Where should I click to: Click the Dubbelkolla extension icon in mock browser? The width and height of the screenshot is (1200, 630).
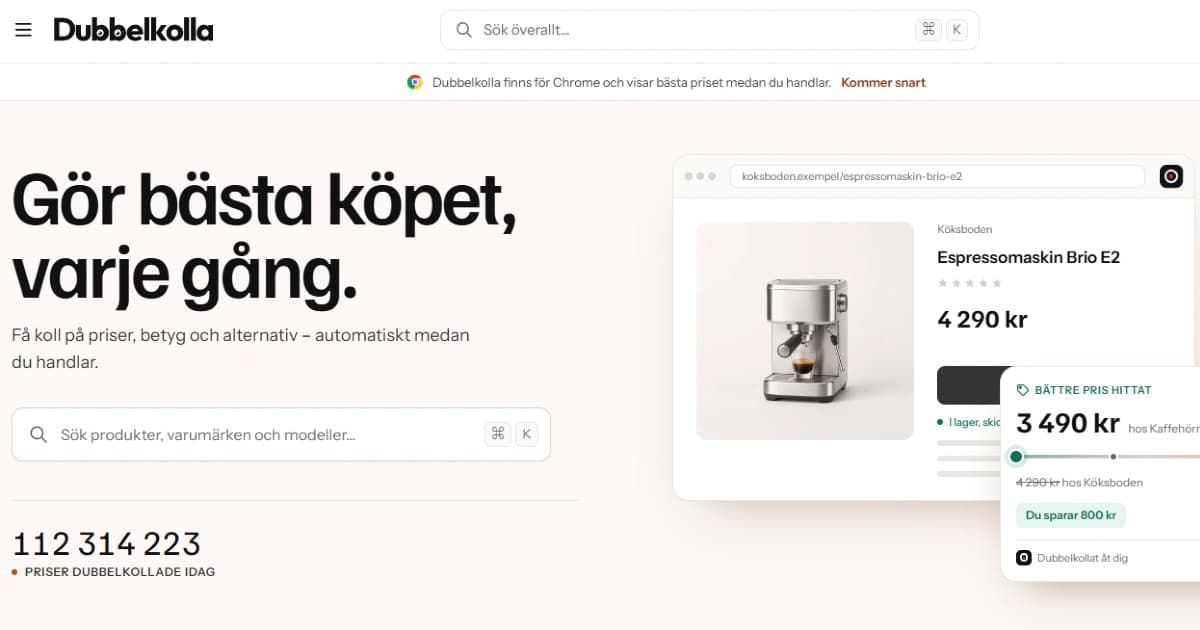click(1171, 177)
